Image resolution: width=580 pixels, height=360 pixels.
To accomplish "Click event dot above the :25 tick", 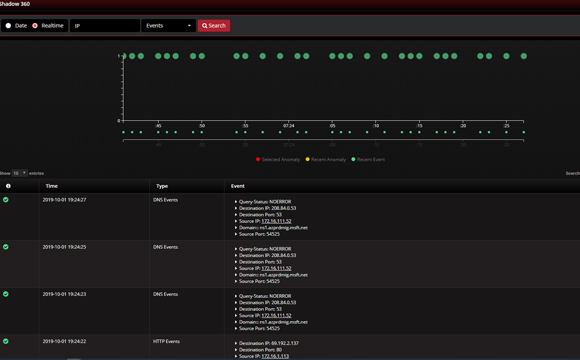I will click(506, 56).
